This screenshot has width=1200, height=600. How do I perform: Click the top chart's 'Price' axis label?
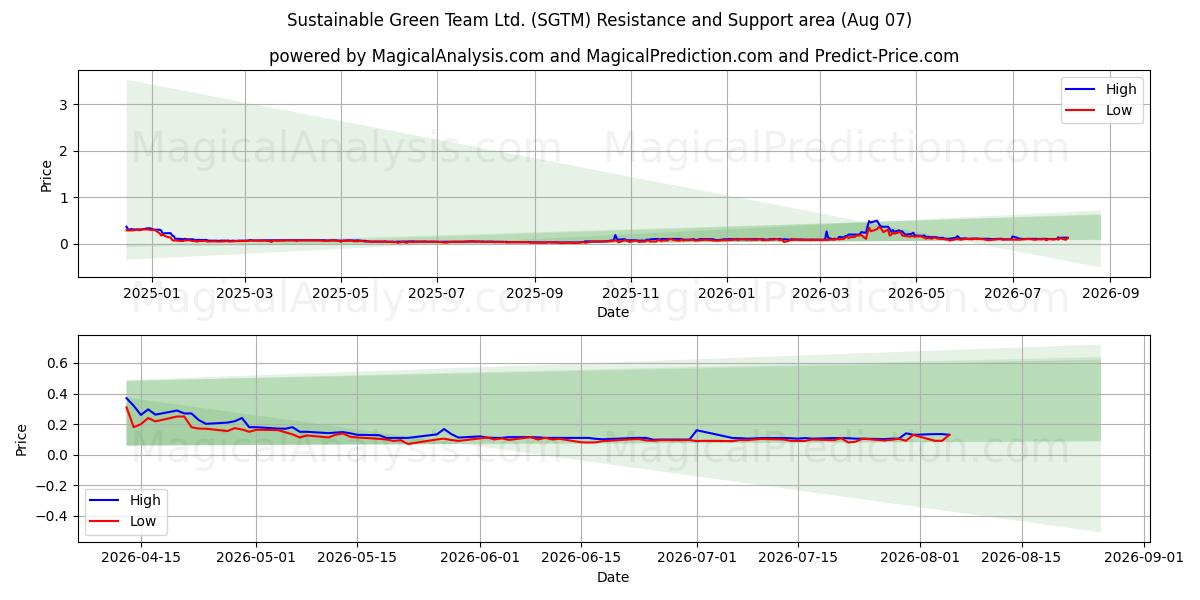click(46, 174)
